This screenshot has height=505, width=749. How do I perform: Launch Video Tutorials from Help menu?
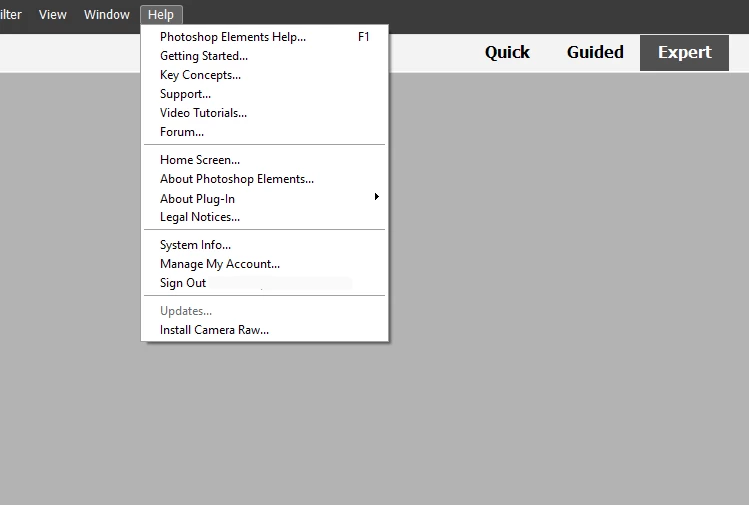click(265, 113)
